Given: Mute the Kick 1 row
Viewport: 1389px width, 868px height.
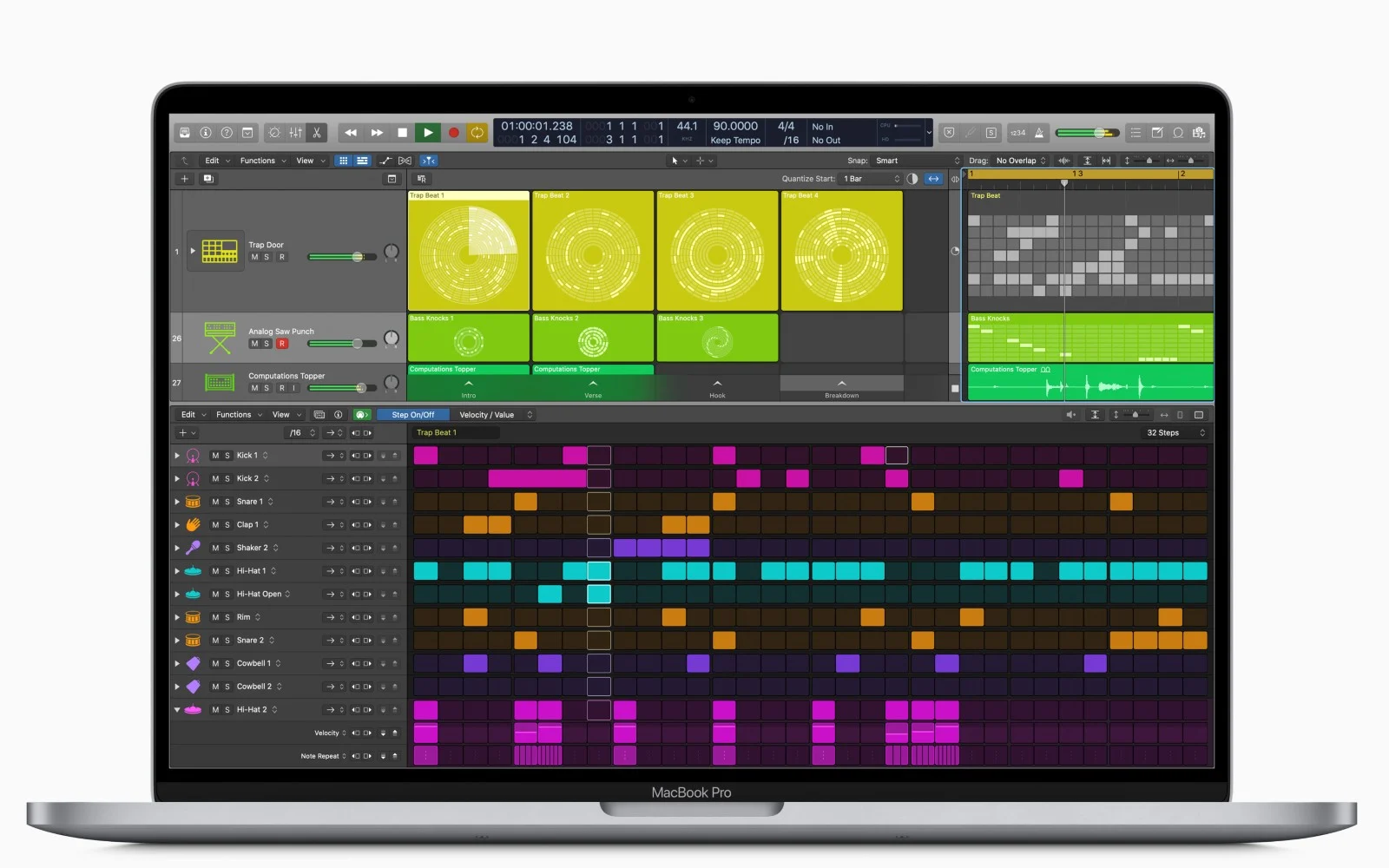Looking at the screenshot, I should [215, 456].
